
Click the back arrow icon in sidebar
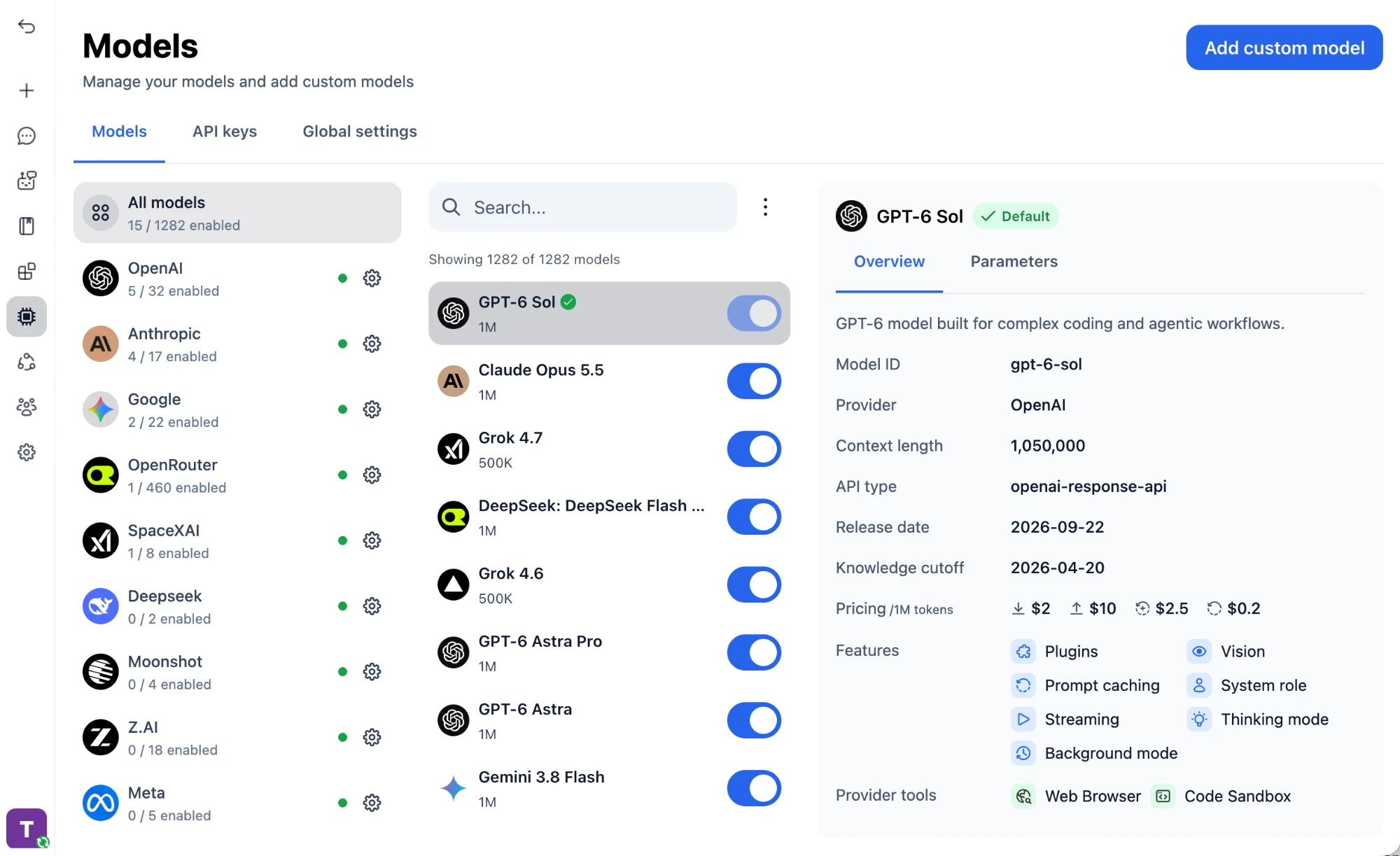pyautogui.click(x=27, y=27)
